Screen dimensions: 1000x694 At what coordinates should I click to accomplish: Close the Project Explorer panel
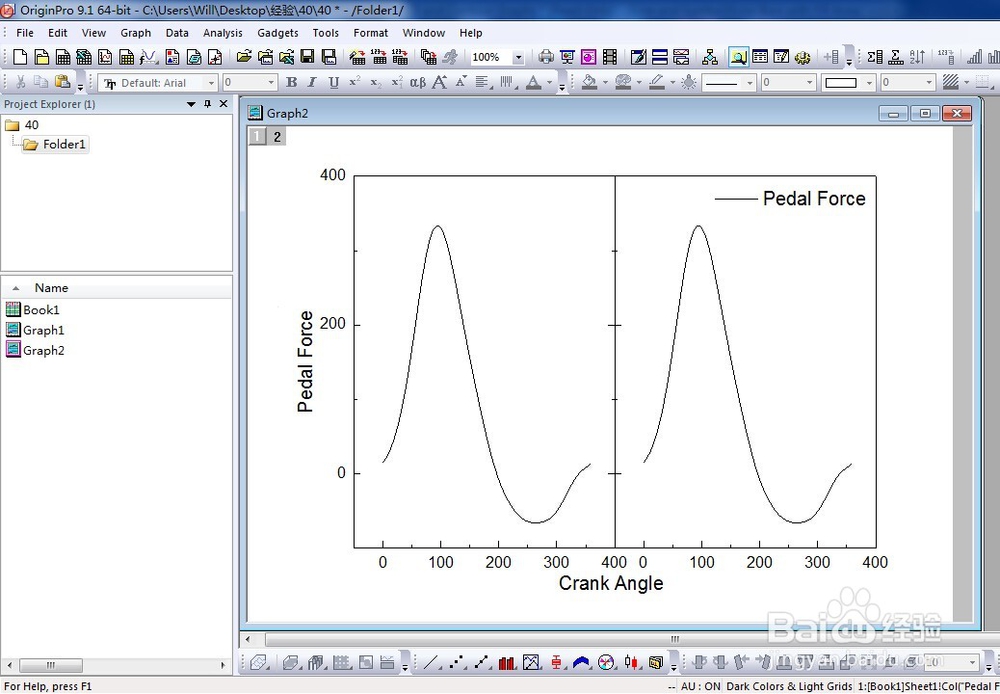(x=223, y=103)
